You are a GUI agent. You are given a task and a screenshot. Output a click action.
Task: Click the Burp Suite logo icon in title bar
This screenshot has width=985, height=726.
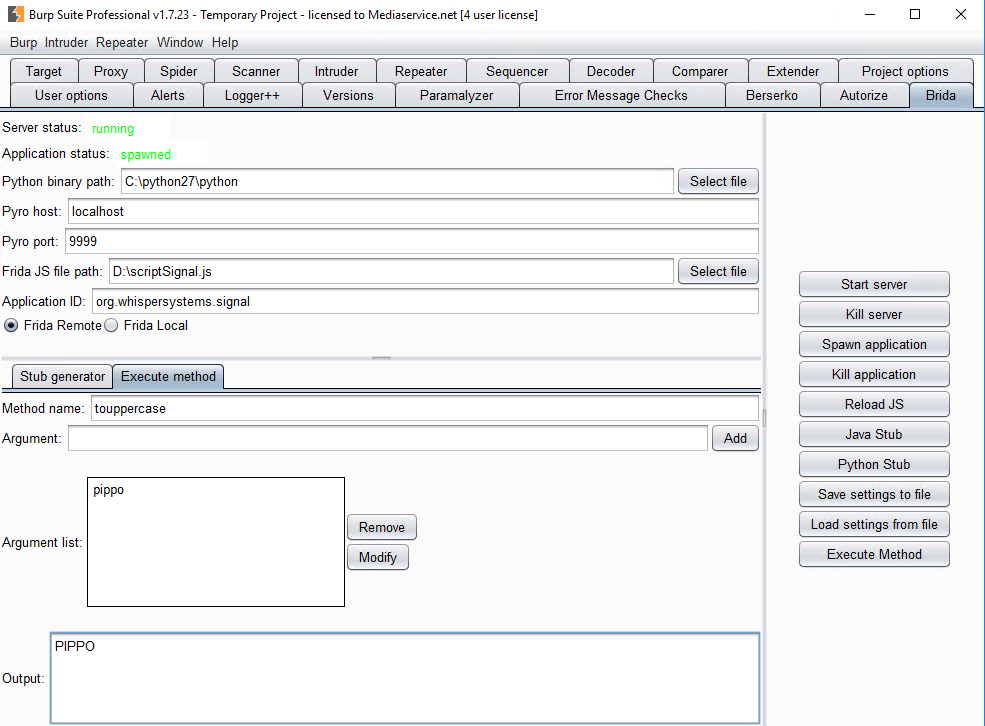pyautogui.click(x=16, y=15)
